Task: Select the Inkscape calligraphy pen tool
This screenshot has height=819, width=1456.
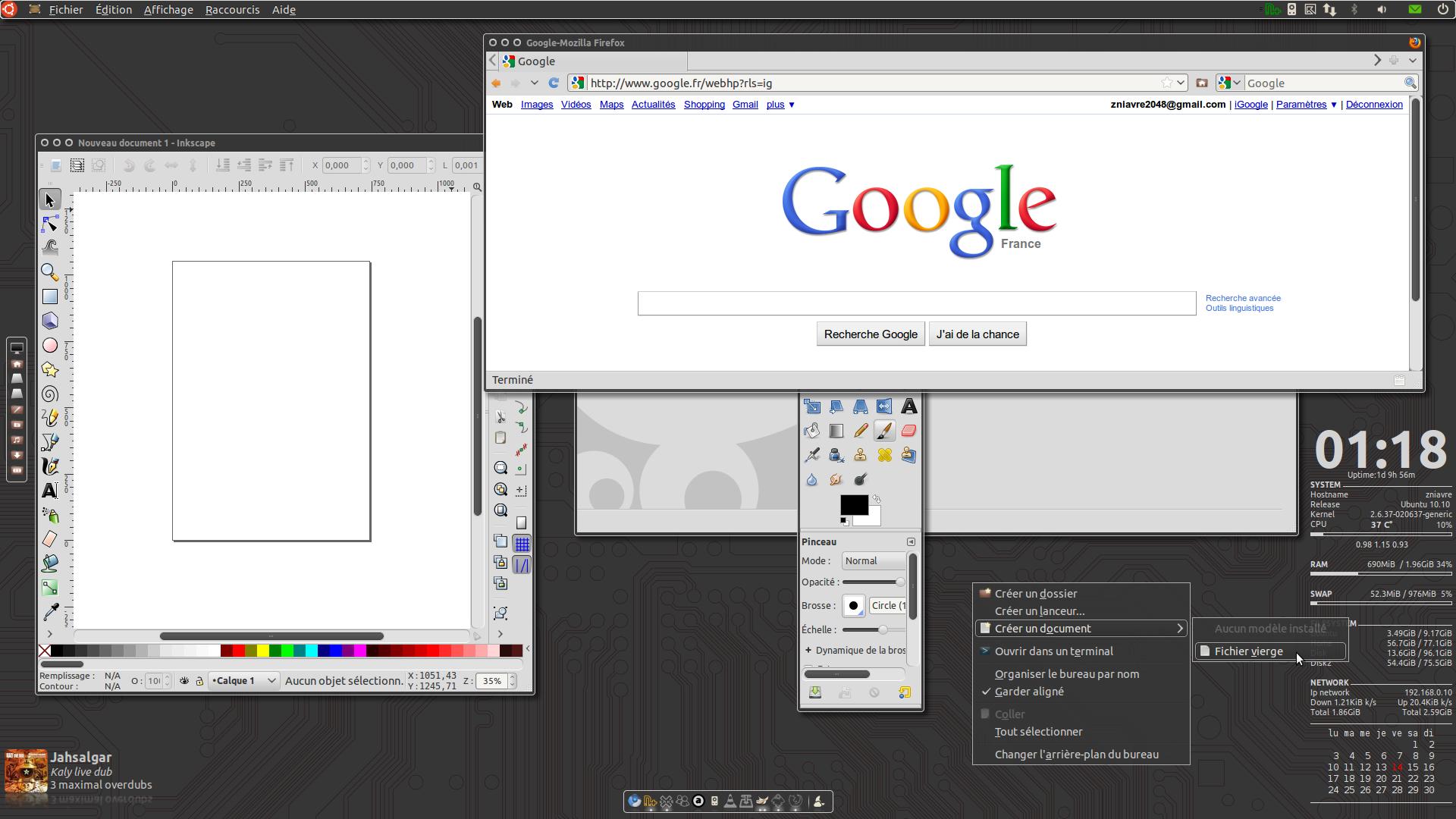Action: pos(50,466)
